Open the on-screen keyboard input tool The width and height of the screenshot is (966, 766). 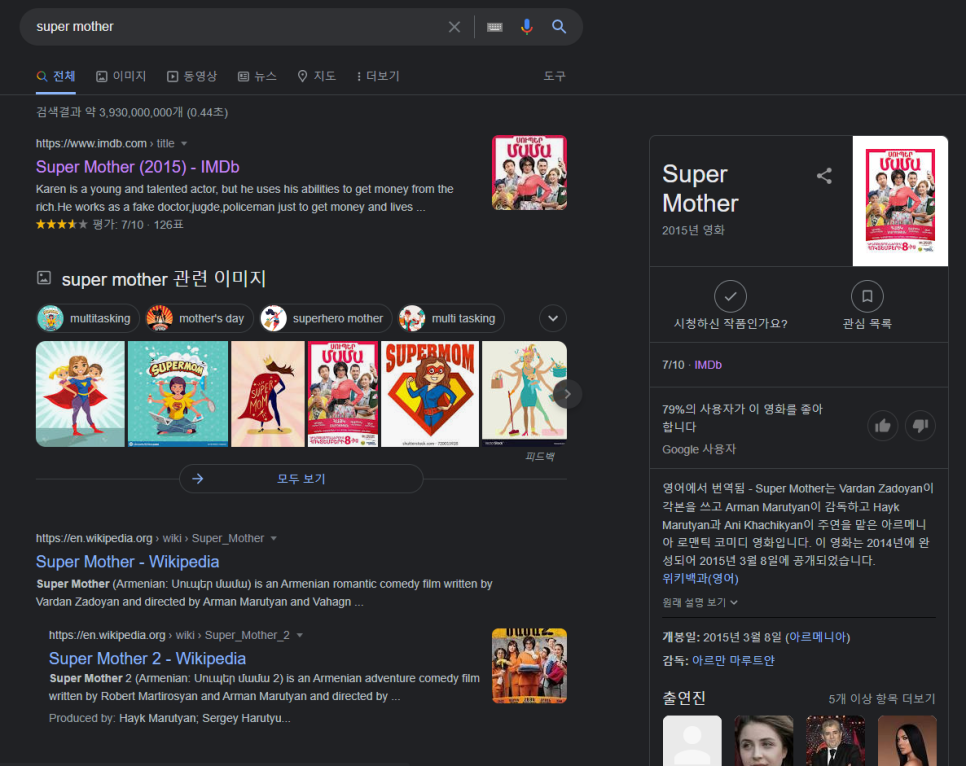coord(495,26)
